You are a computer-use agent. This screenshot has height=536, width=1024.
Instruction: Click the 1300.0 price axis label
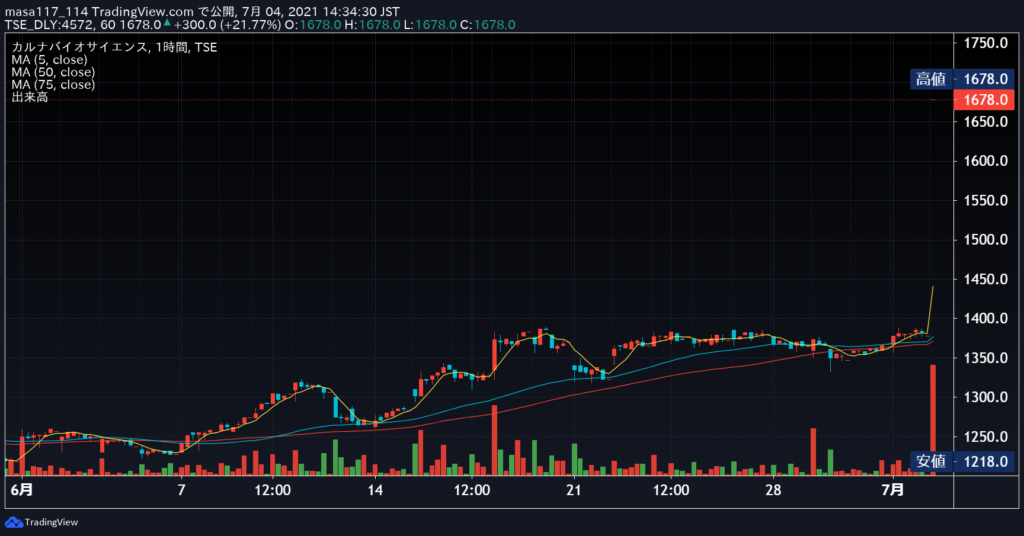[x=985, y=397]
